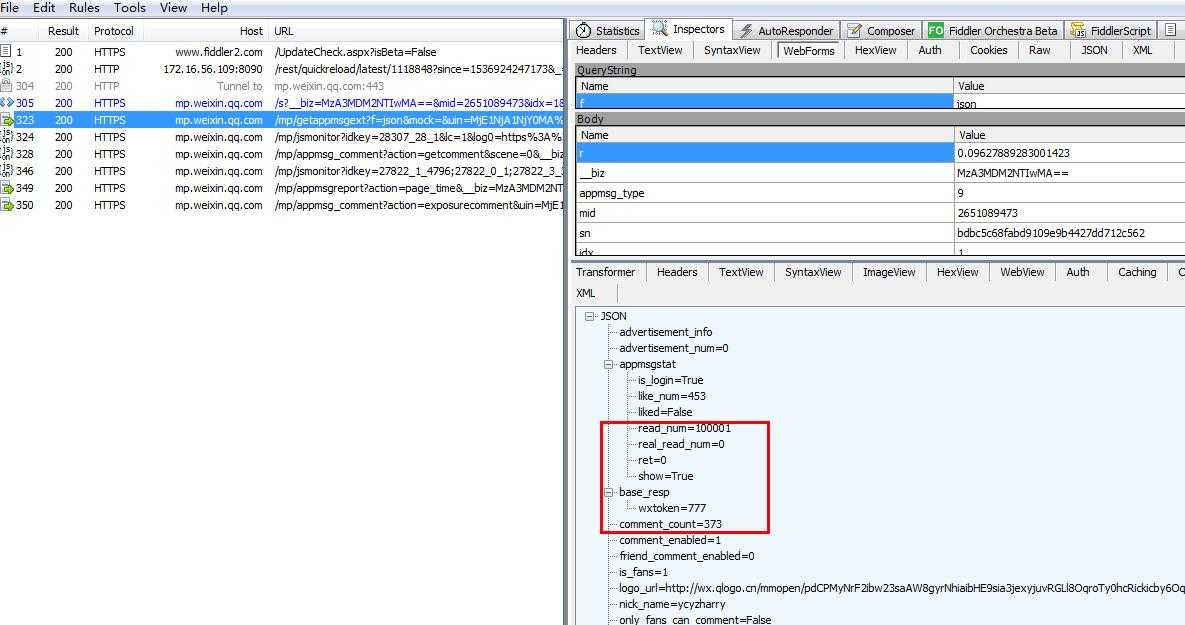Select the request Headers inspector tab
The image size is (1185, 625).
pos(596,50)
